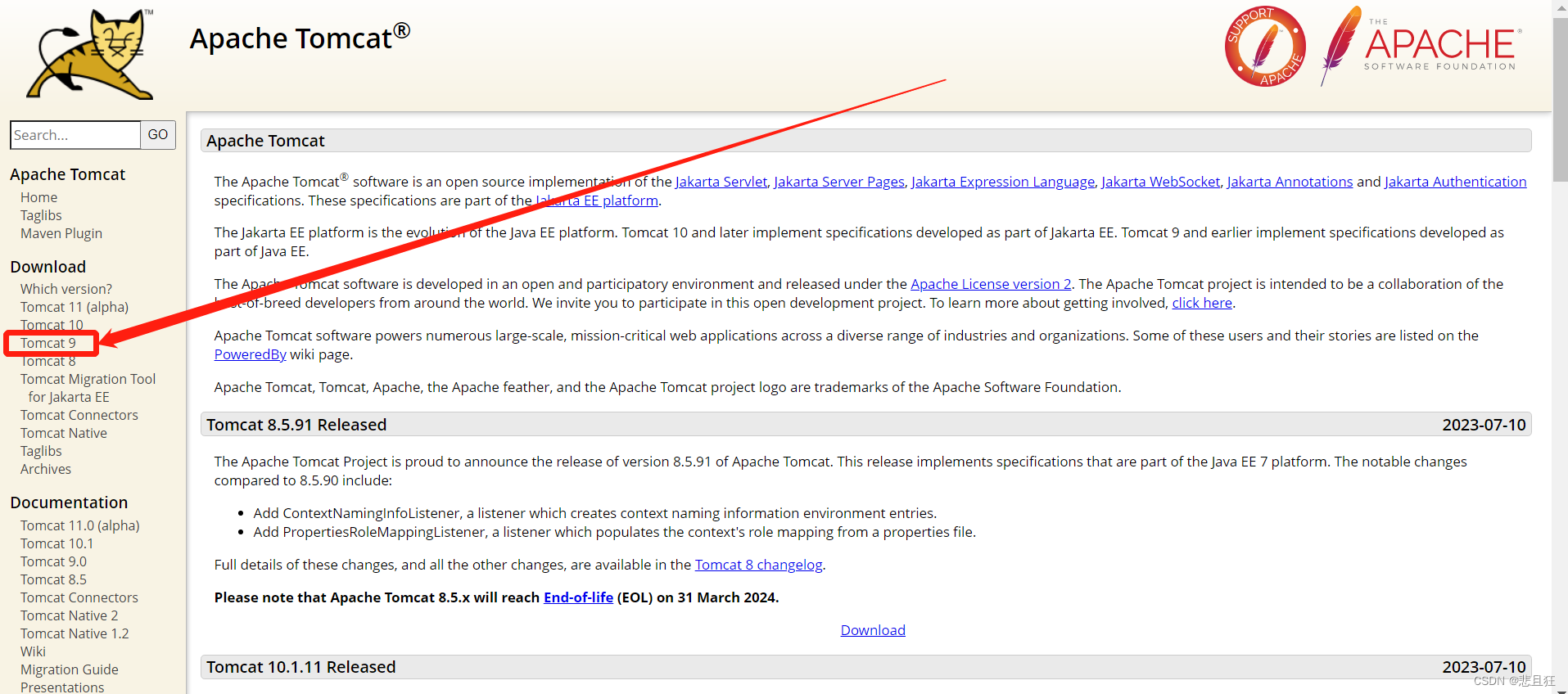Viewport: 1568px width, 694px height.
Task: Select Tomcat 11 (alpha) download
Action: click(x=75, y=307)
